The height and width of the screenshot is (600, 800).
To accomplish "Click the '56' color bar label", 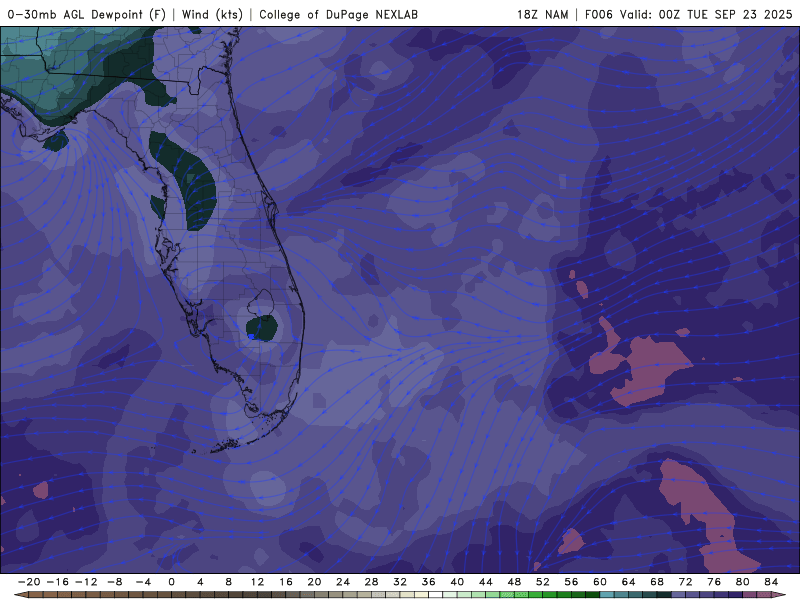I will point(571,582).
